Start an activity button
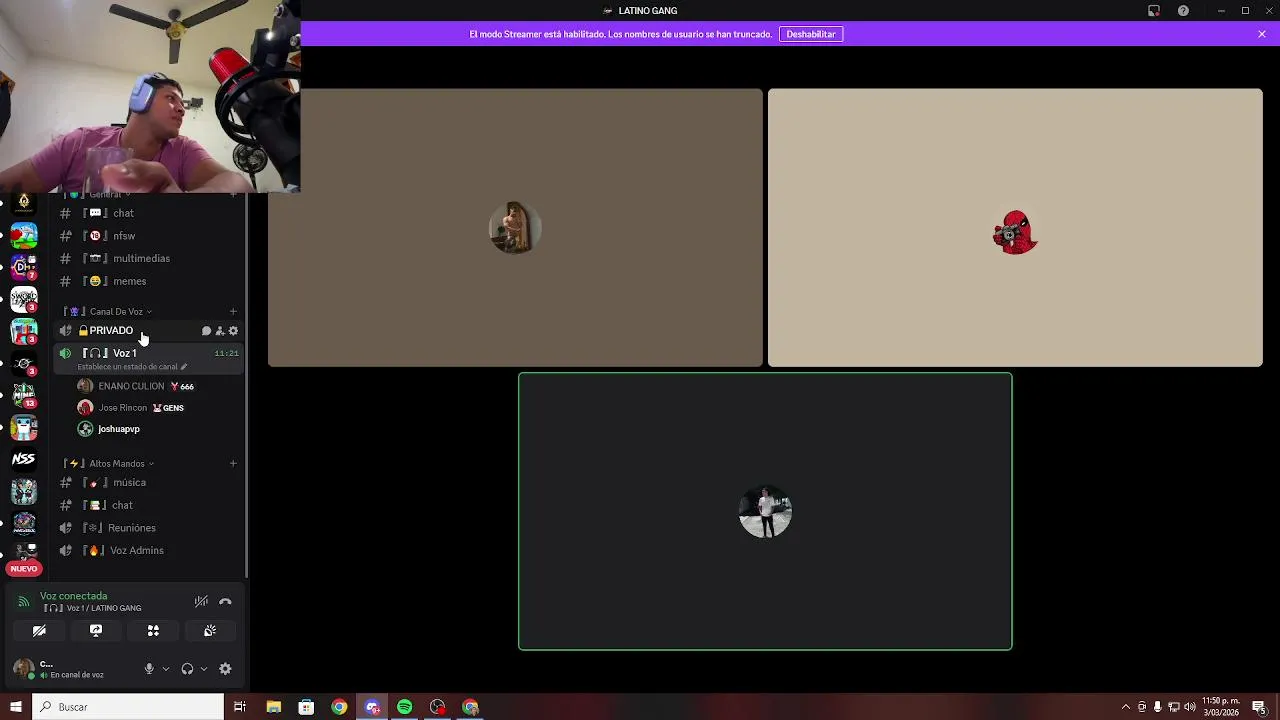Image resolution: width=1280 pixels, height=720 pixels. point(153,631)
